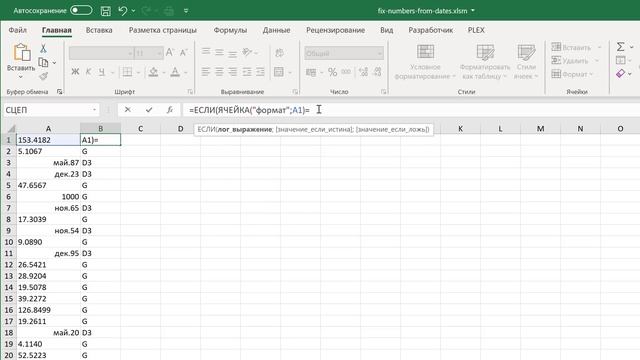Click the Increase indent icon
The height and width of the screenshot is (360, 640).
[x=260, y=72]
